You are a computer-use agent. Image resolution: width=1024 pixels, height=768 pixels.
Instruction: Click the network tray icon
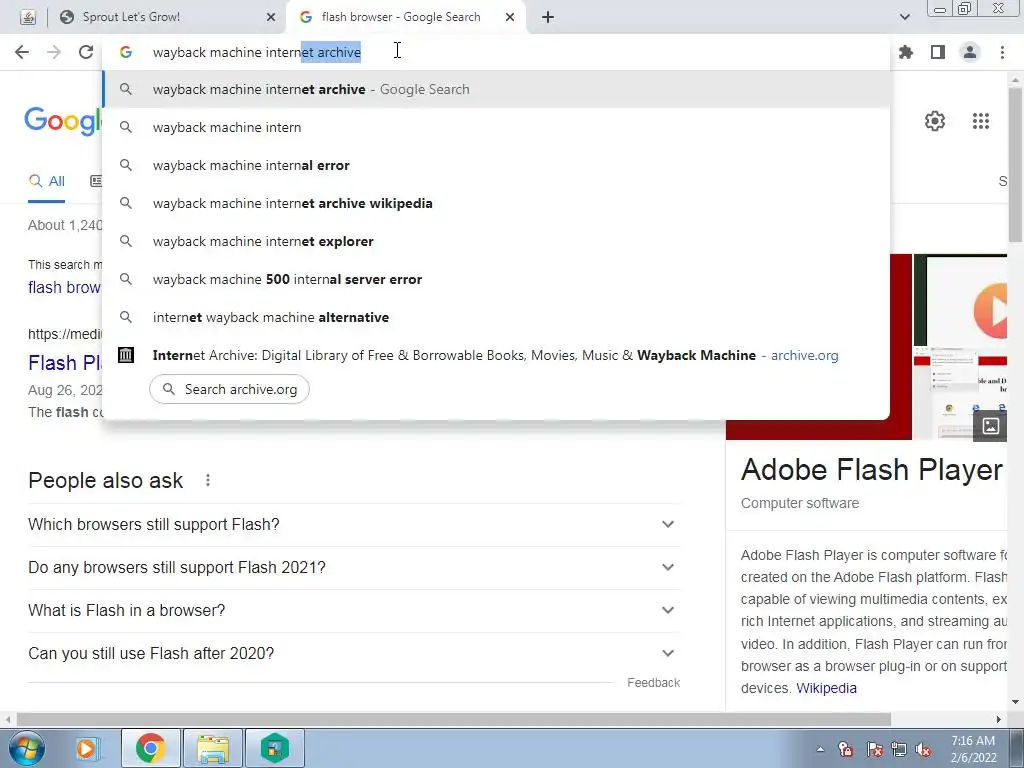899,750
